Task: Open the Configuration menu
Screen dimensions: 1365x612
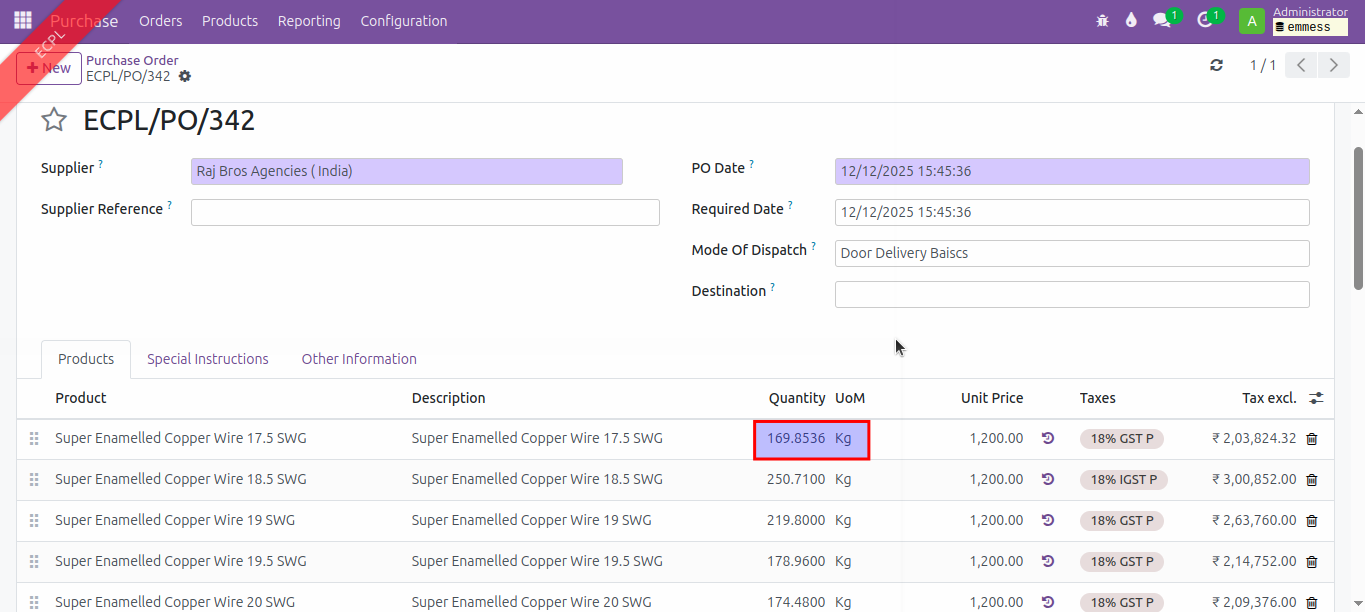Action: pos(403,21)
